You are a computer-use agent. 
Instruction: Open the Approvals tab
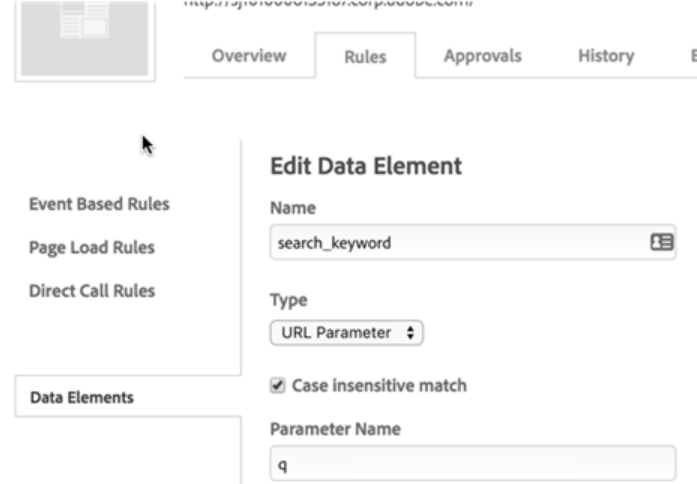click(x=482, y=56)
